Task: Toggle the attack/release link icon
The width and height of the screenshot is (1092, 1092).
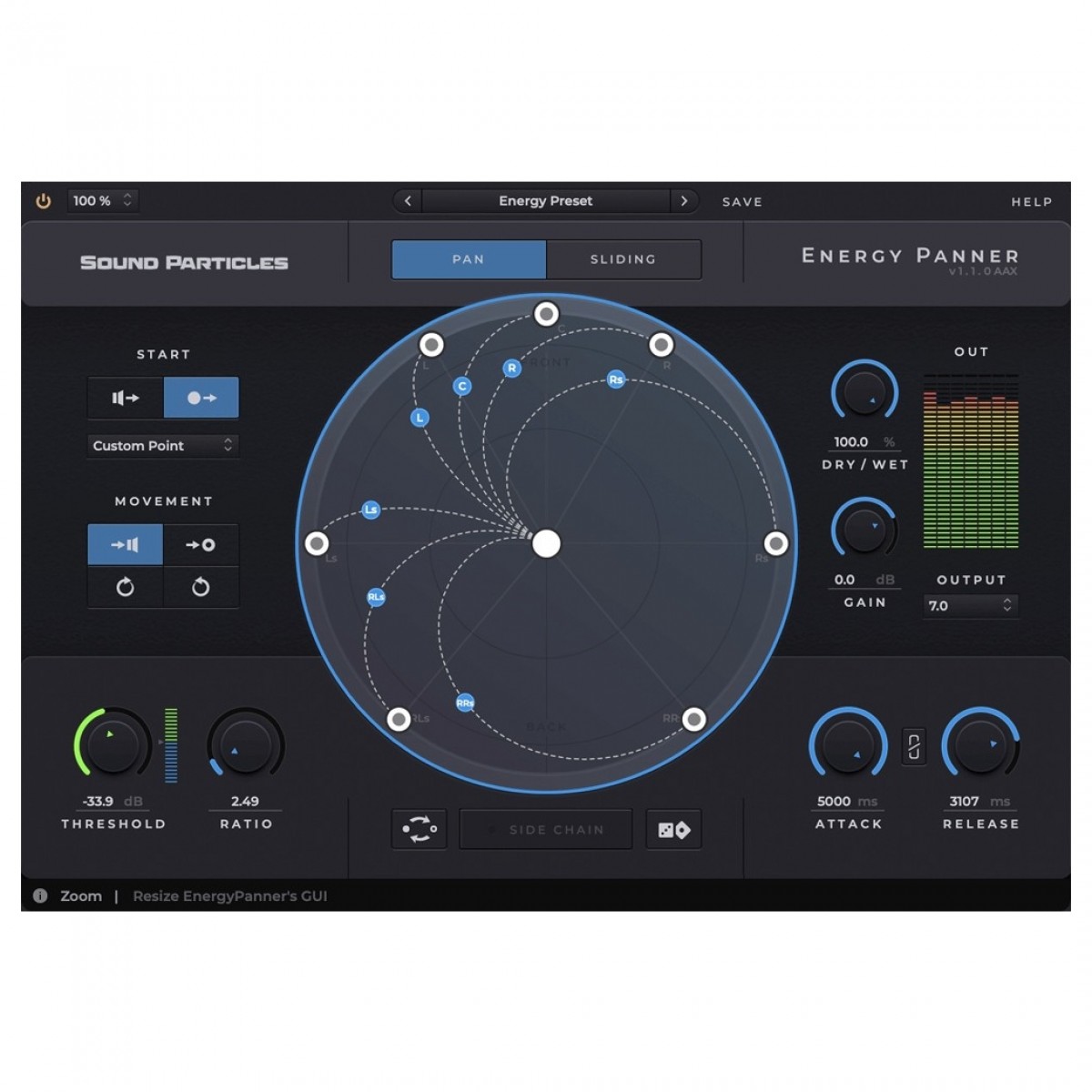Action: pos(914,747)
